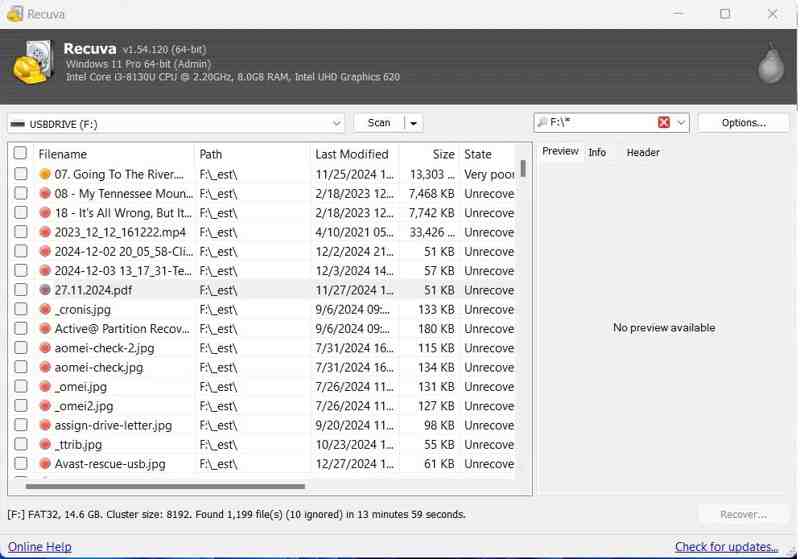Switch to the Preview tab
Viewport: 800px width, 559px height.
pyautogui.click(x=560, y=151)
